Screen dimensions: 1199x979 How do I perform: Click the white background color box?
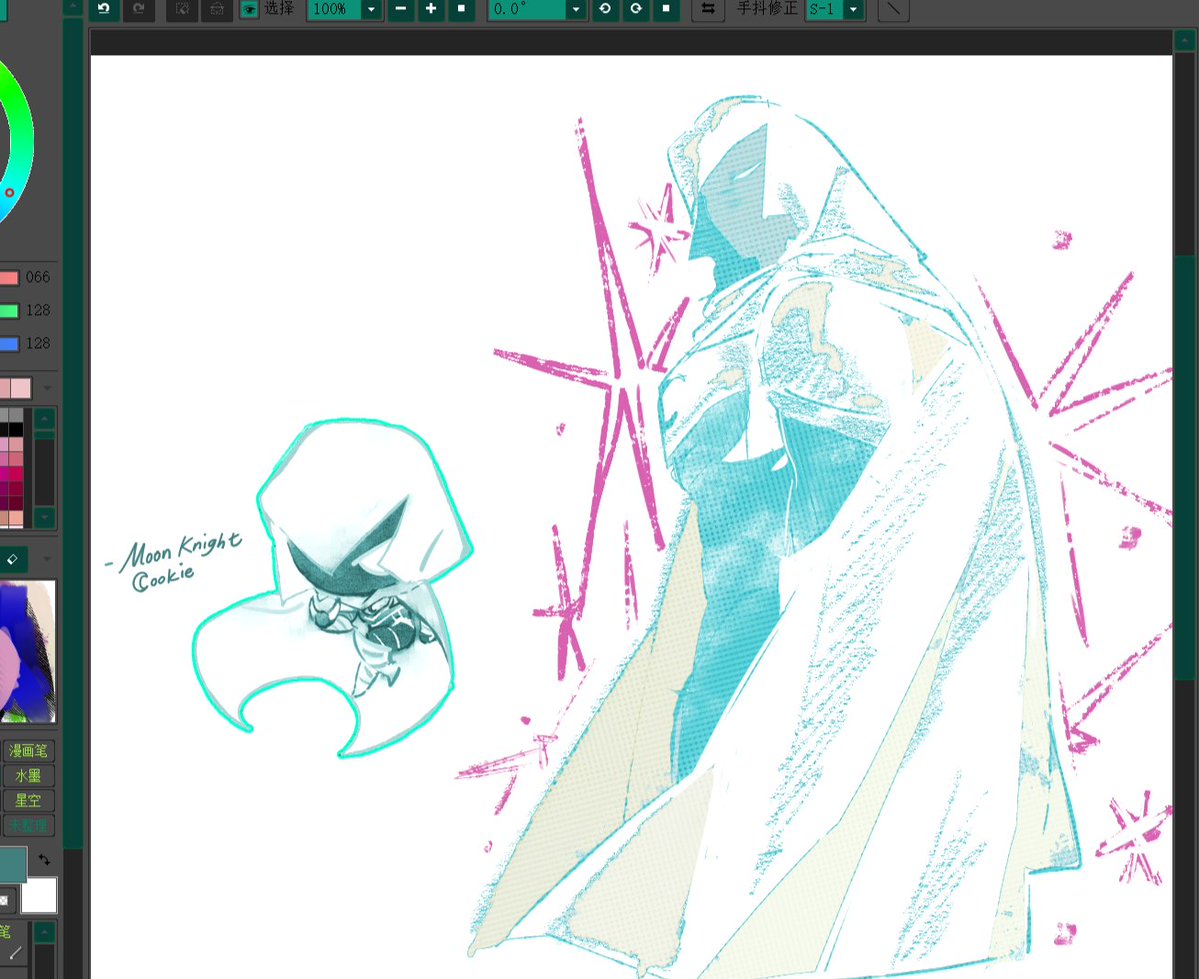pyautogui.click(x=39, y=896)
